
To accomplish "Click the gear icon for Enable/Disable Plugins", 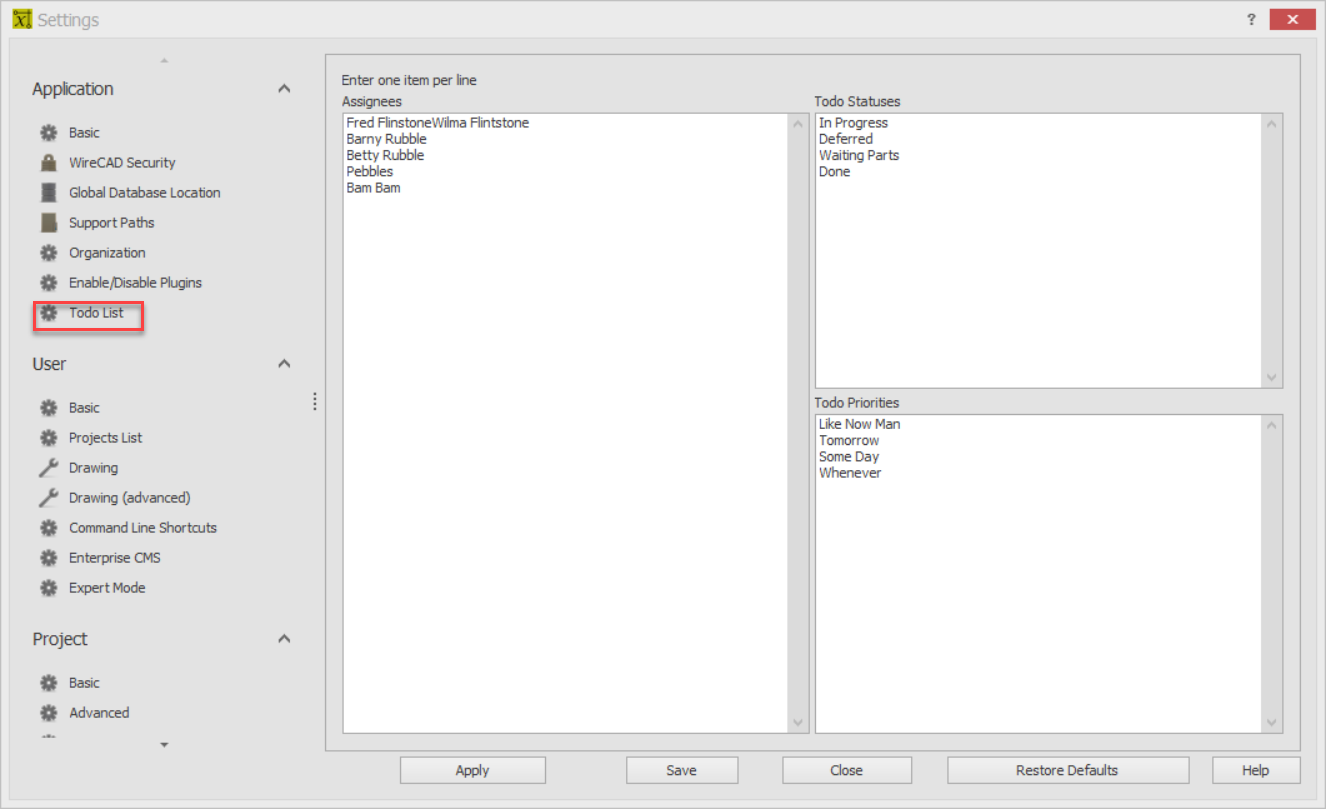I will (48, 282).
